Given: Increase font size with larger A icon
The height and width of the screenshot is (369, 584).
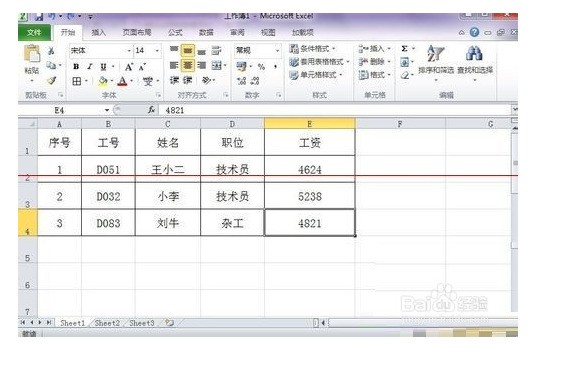Looking at the screenshot, I should (x=129, y=67).
